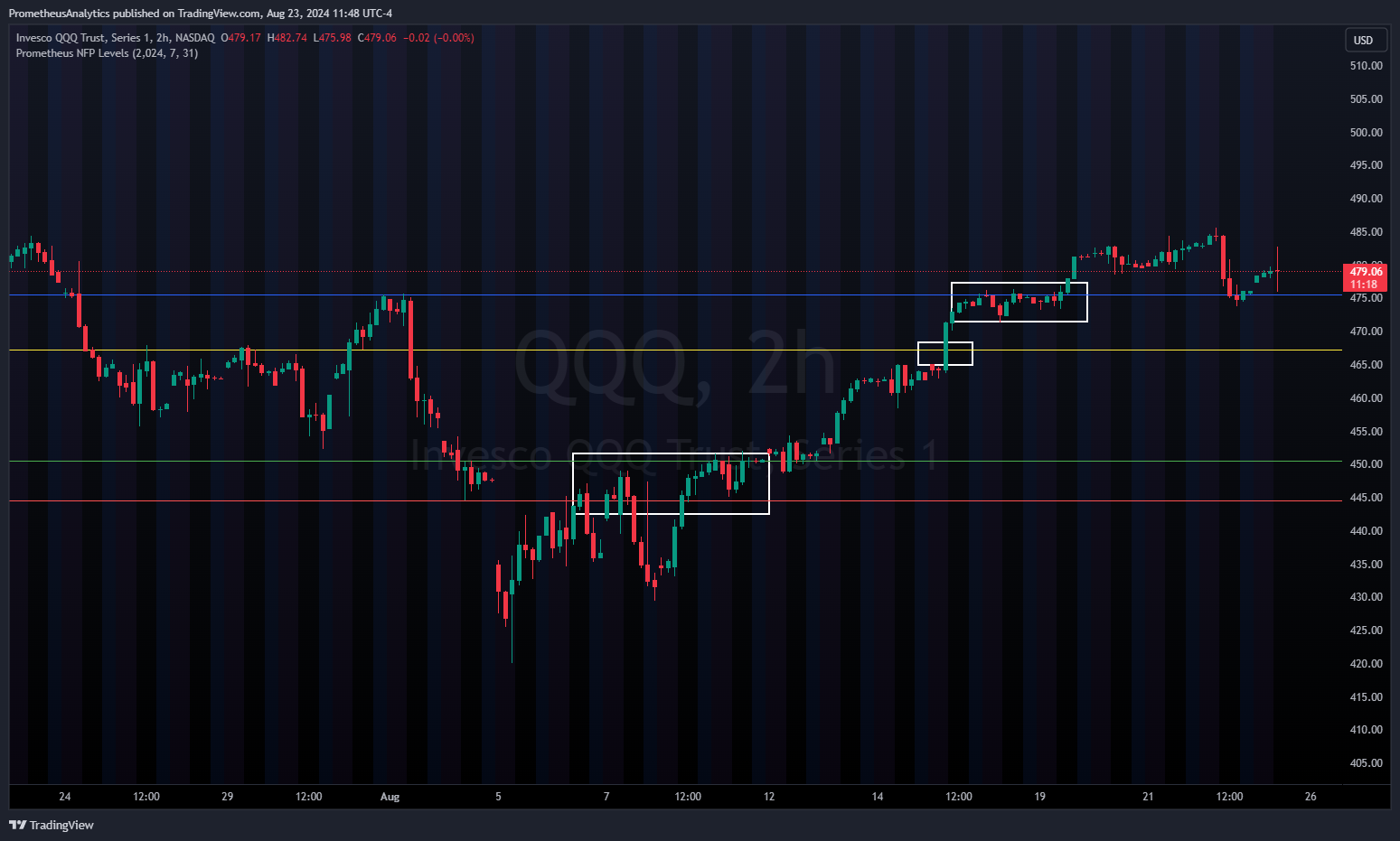
Task: Select the Prometheus NFP Levels indicator legend
Action: click(107, 53)
